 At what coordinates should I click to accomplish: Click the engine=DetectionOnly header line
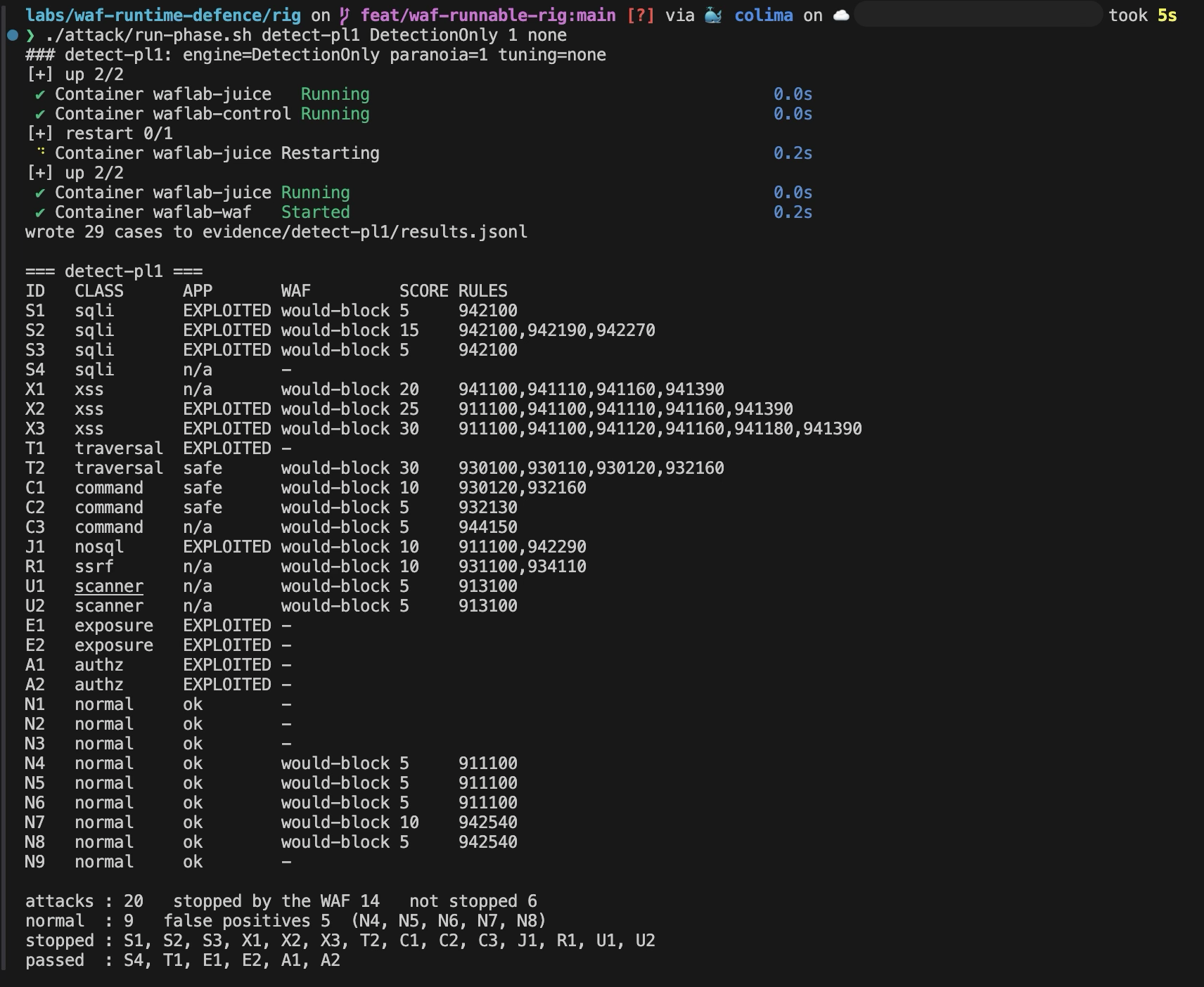point(316,55)
